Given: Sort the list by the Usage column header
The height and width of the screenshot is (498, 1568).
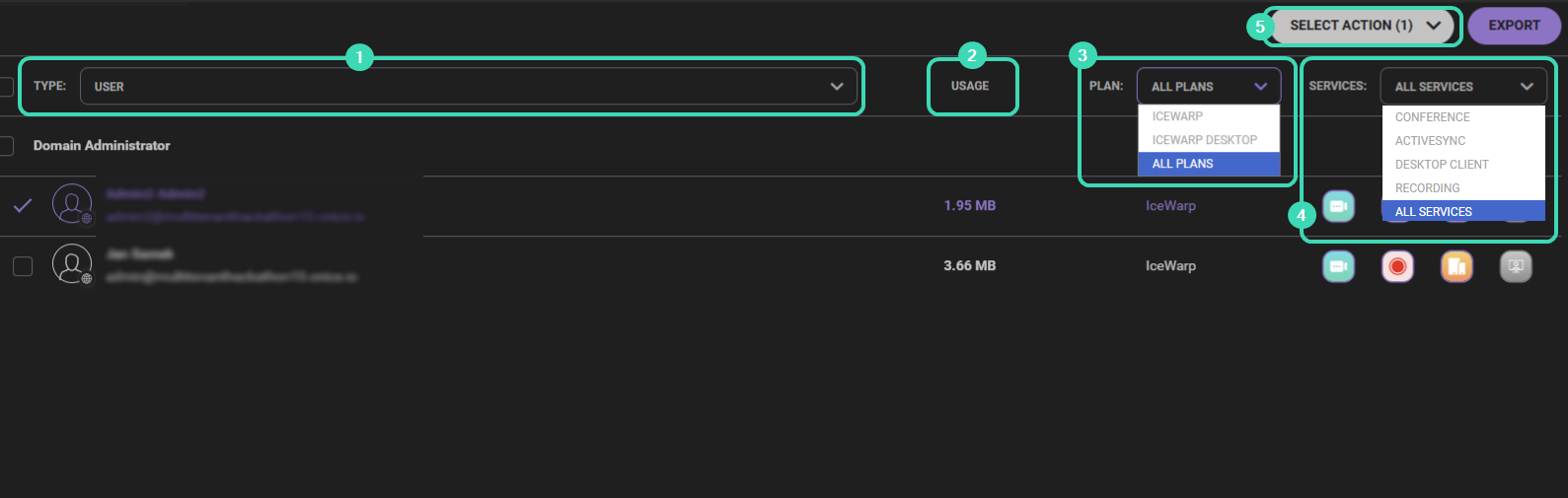Looking at the screenshot, I should click(x=970, y=86).
